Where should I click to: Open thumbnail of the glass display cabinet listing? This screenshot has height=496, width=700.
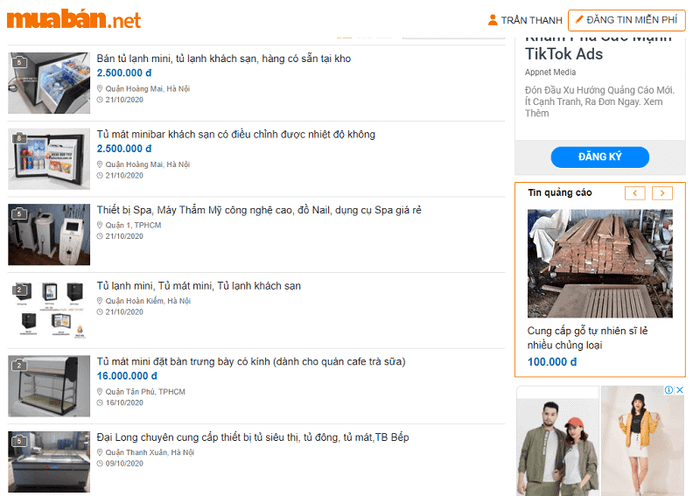(x=49, y=386)
